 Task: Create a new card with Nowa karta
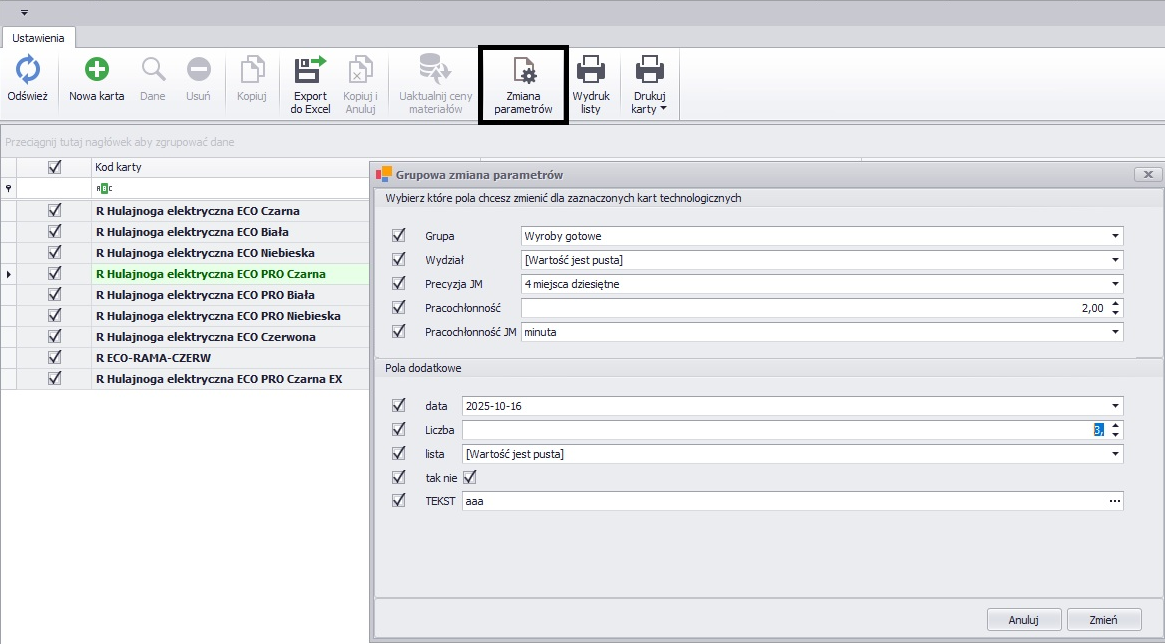coord(96,71)
